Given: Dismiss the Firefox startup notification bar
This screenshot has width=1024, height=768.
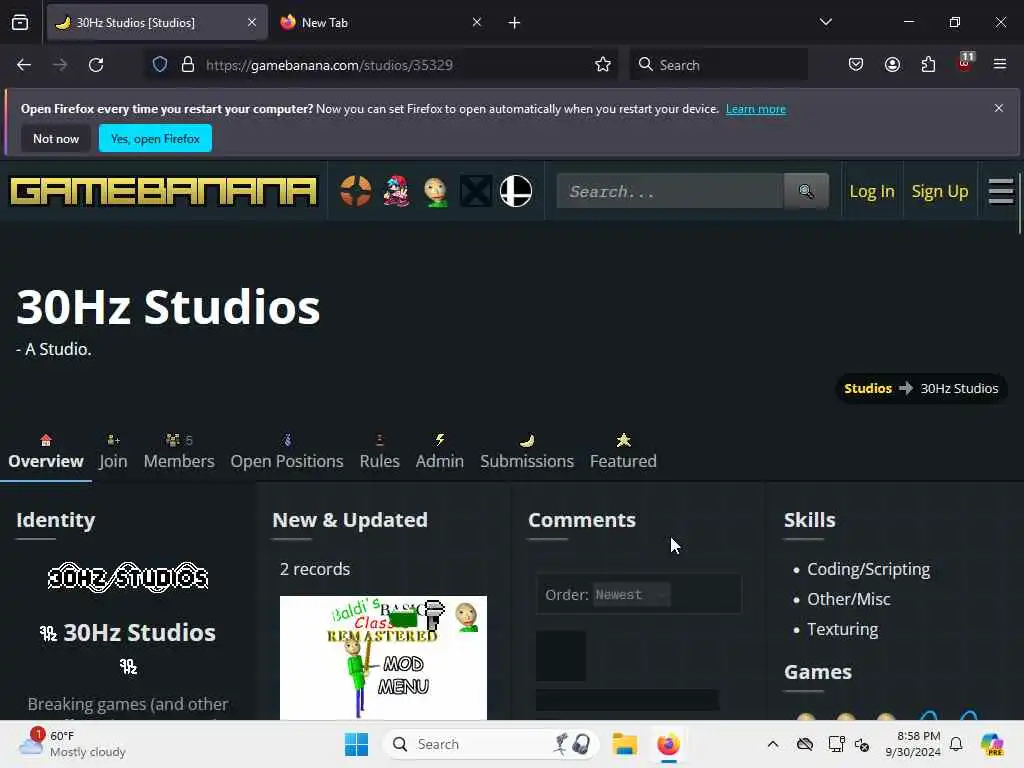Looking at the screenshot, I should pyautogui.click(x=999, y=108).
